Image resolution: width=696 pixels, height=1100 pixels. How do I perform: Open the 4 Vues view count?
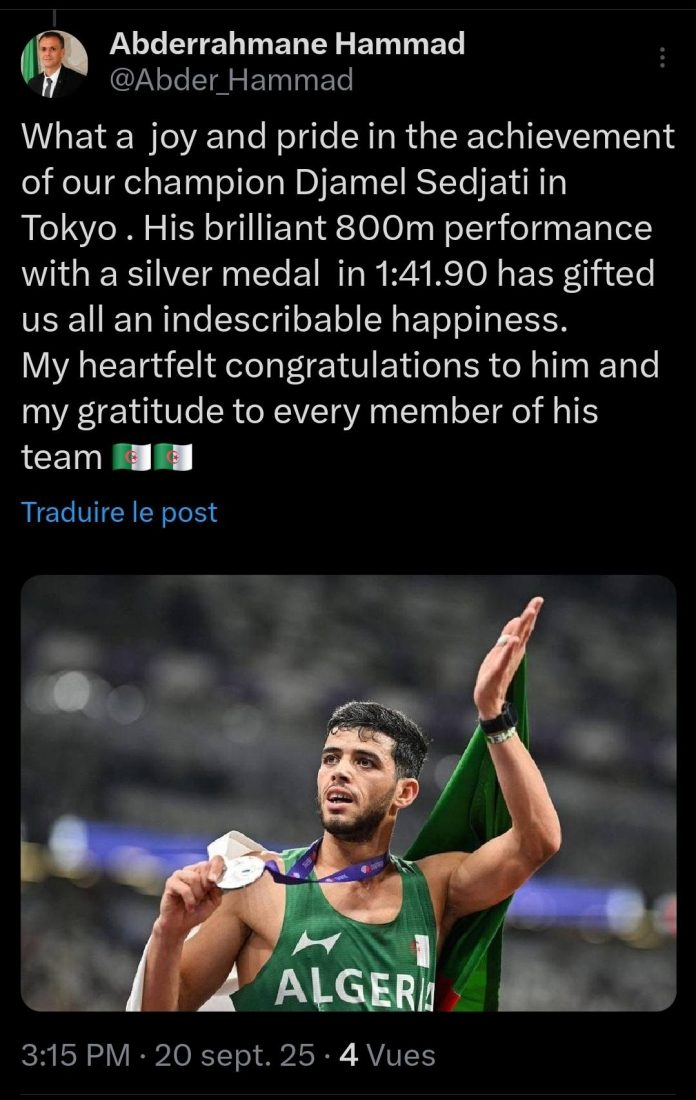[387, 1055]
